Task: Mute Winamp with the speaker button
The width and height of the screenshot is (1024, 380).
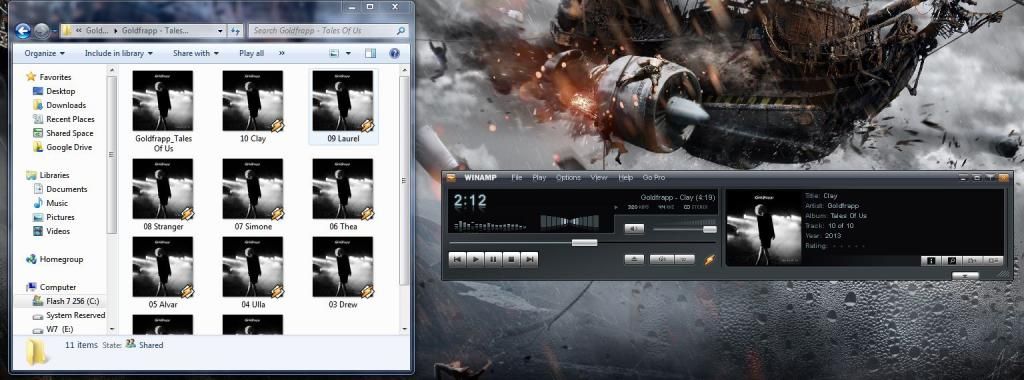Action: click(634, 229)
